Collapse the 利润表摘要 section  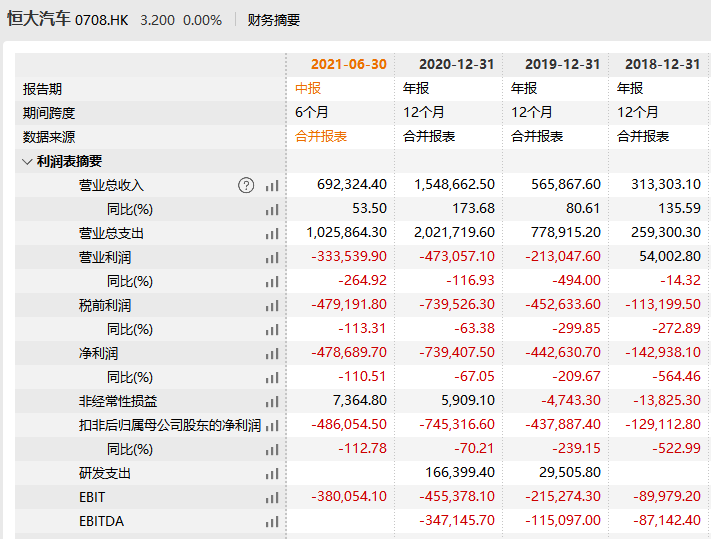click(27, 161)
